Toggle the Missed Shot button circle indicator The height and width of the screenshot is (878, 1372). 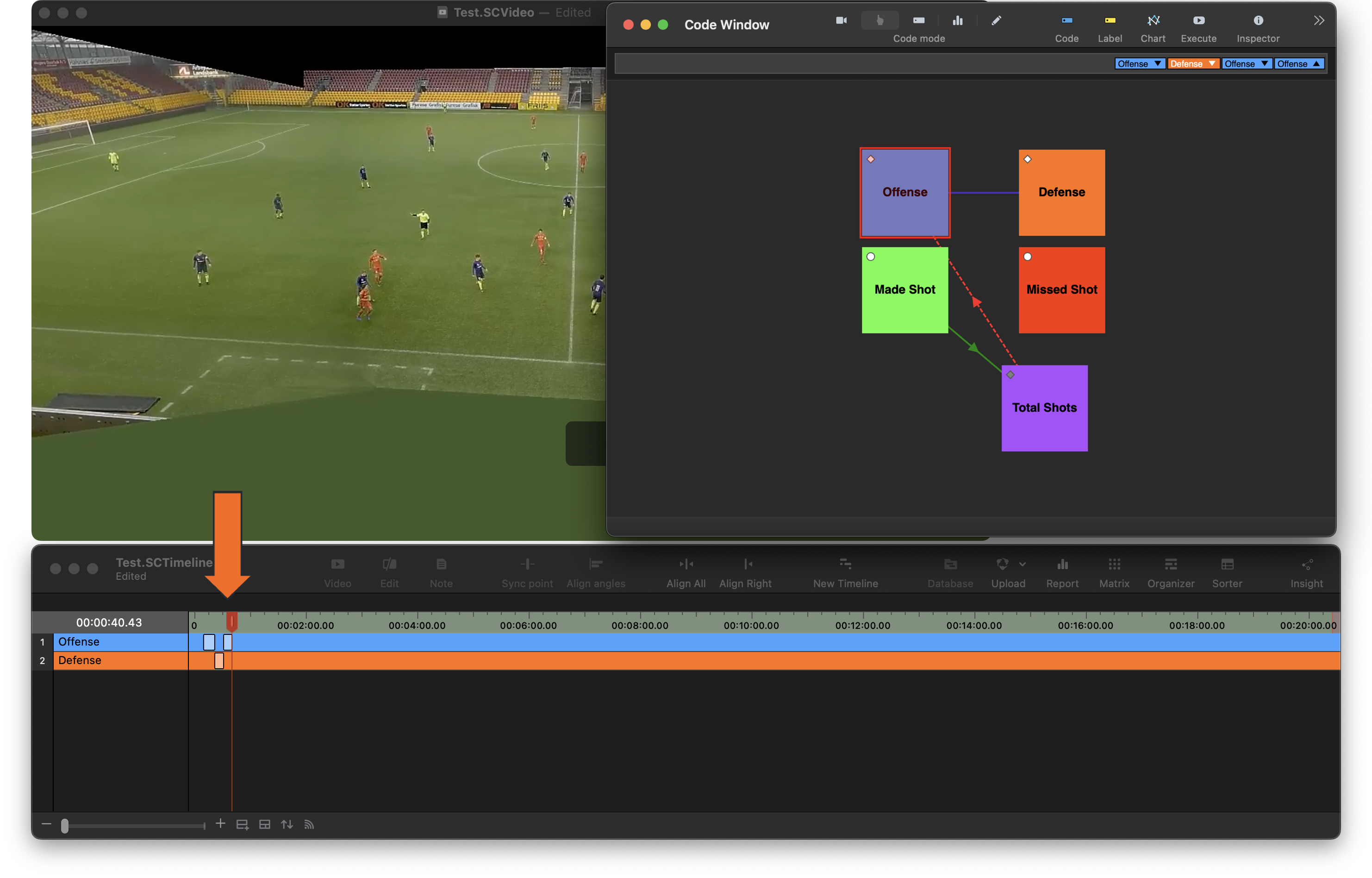pos(1027,257)
